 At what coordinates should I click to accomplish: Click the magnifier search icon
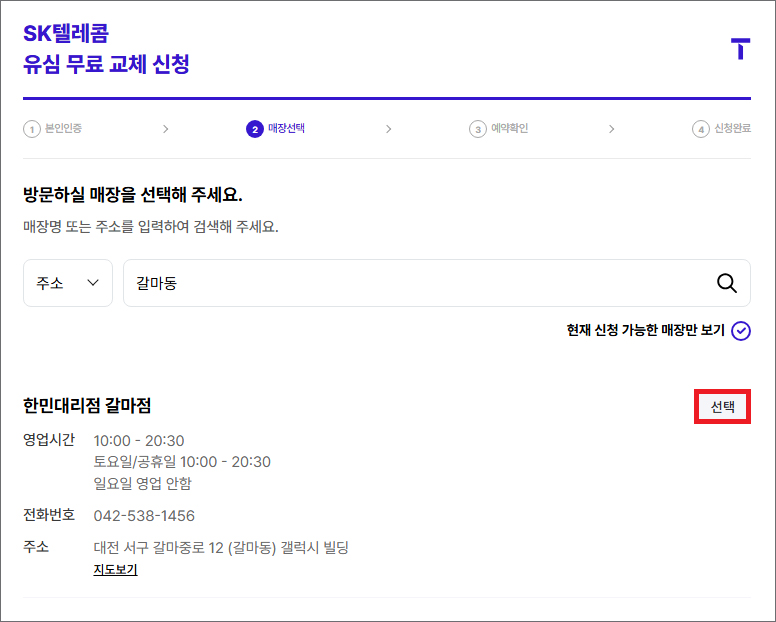pos(727,283)
